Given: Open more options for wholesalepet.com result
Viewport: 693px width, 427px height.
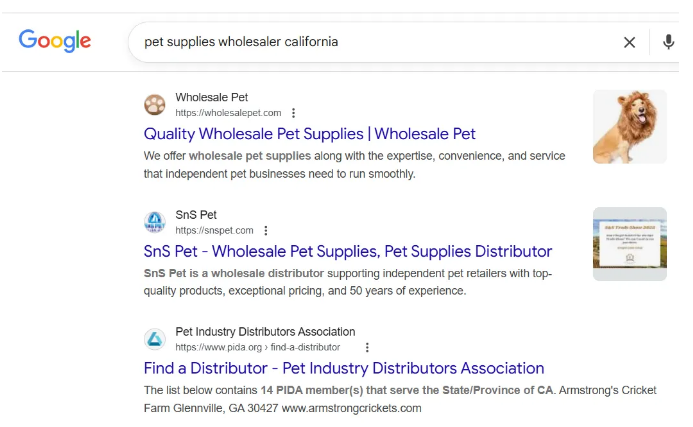Looking at the screenshot, I should coord(293,113).
